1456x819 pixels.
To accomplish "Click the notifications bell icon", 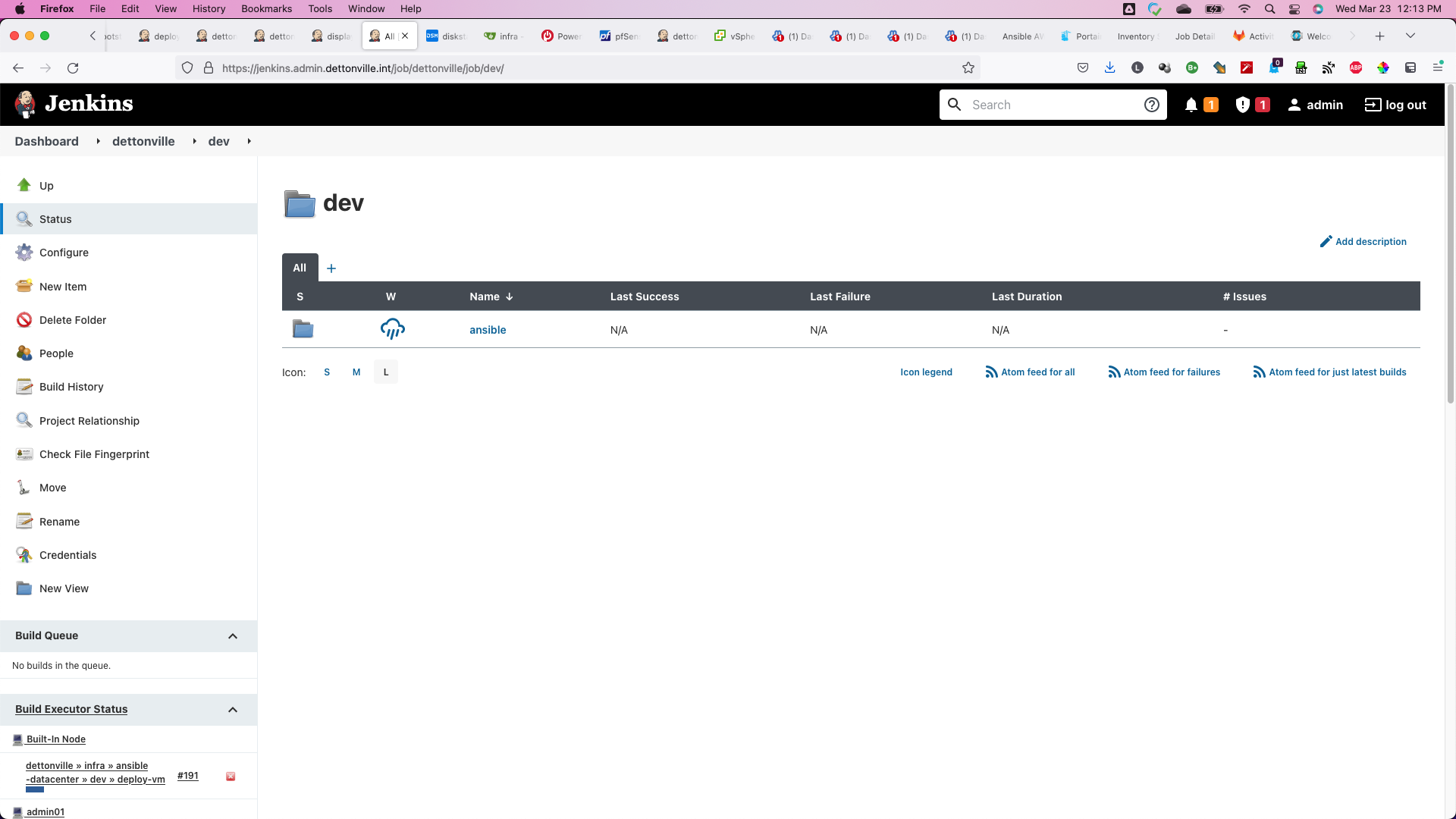I will pos(1191,105).
